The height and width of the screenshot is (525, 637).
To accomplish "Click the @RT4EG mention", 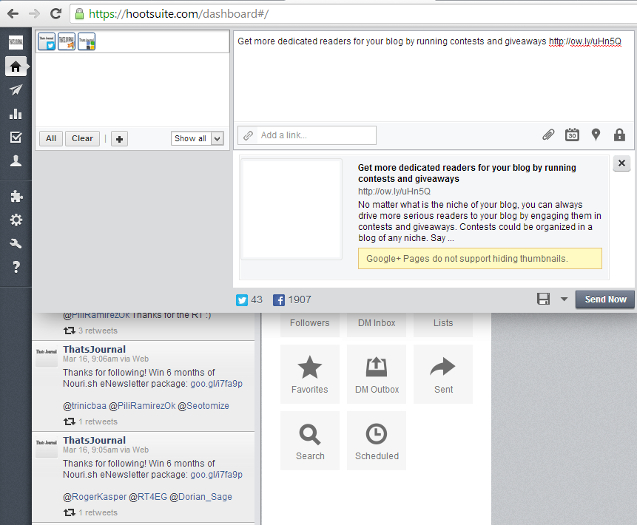I will tap(148, 497).
